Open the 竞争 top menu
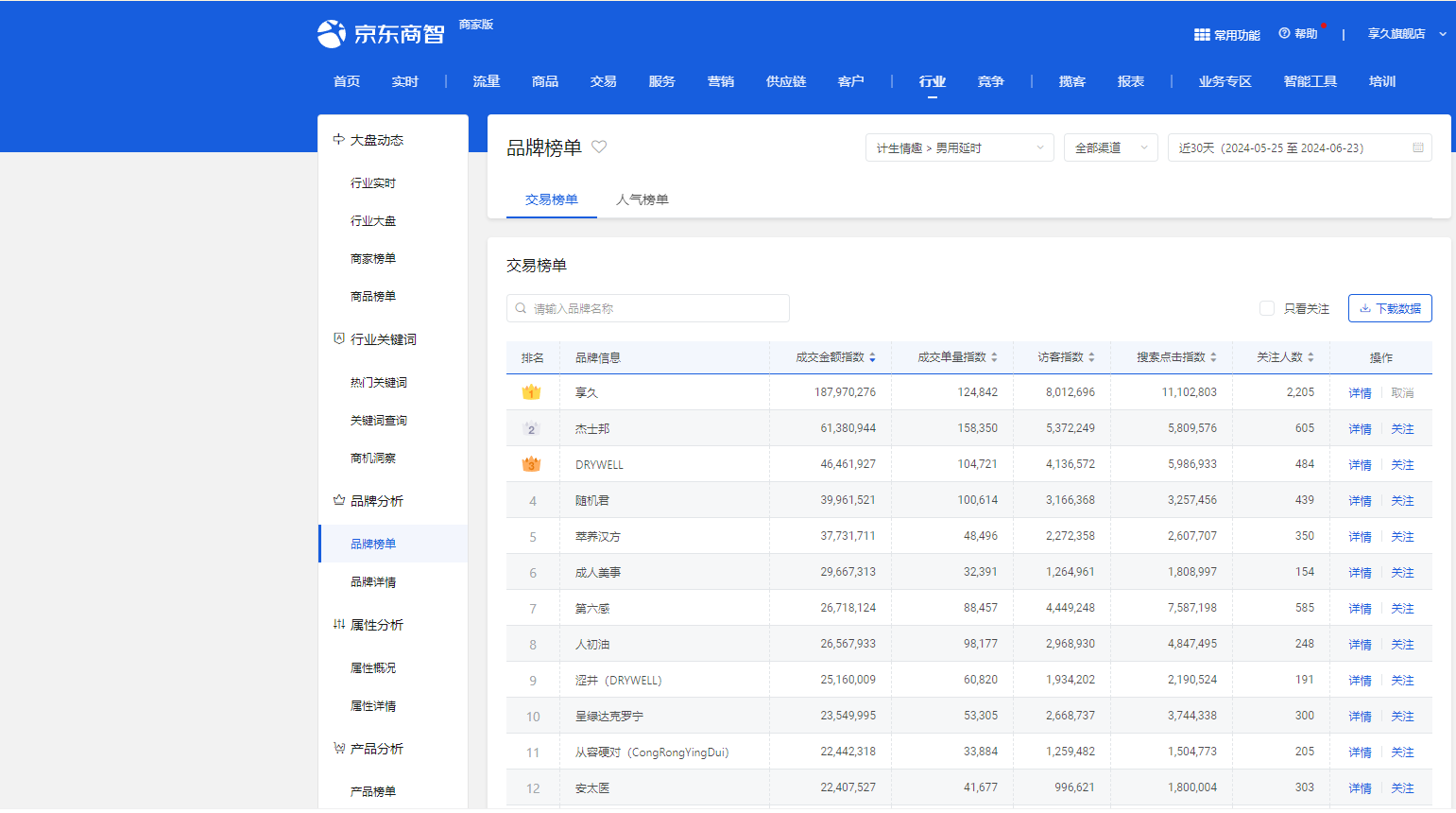The height and width of the screenshot is (813, 1456). [x=991, y=81]
